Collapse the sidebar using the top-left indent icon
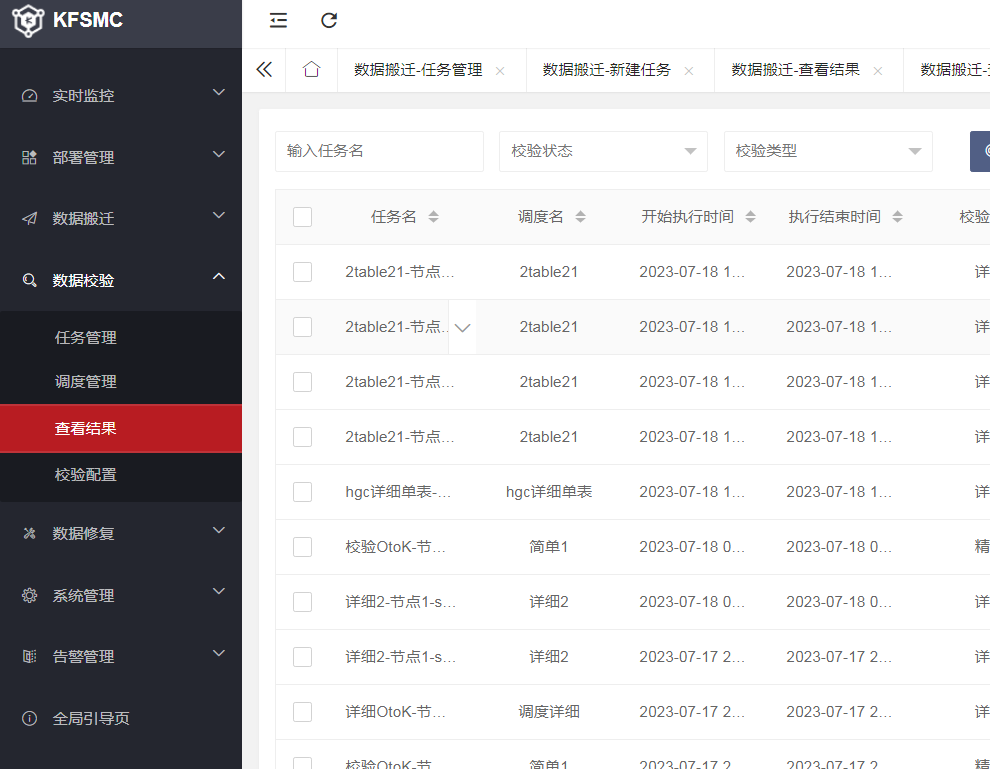The image size is (990, 769). pos(277,19)
